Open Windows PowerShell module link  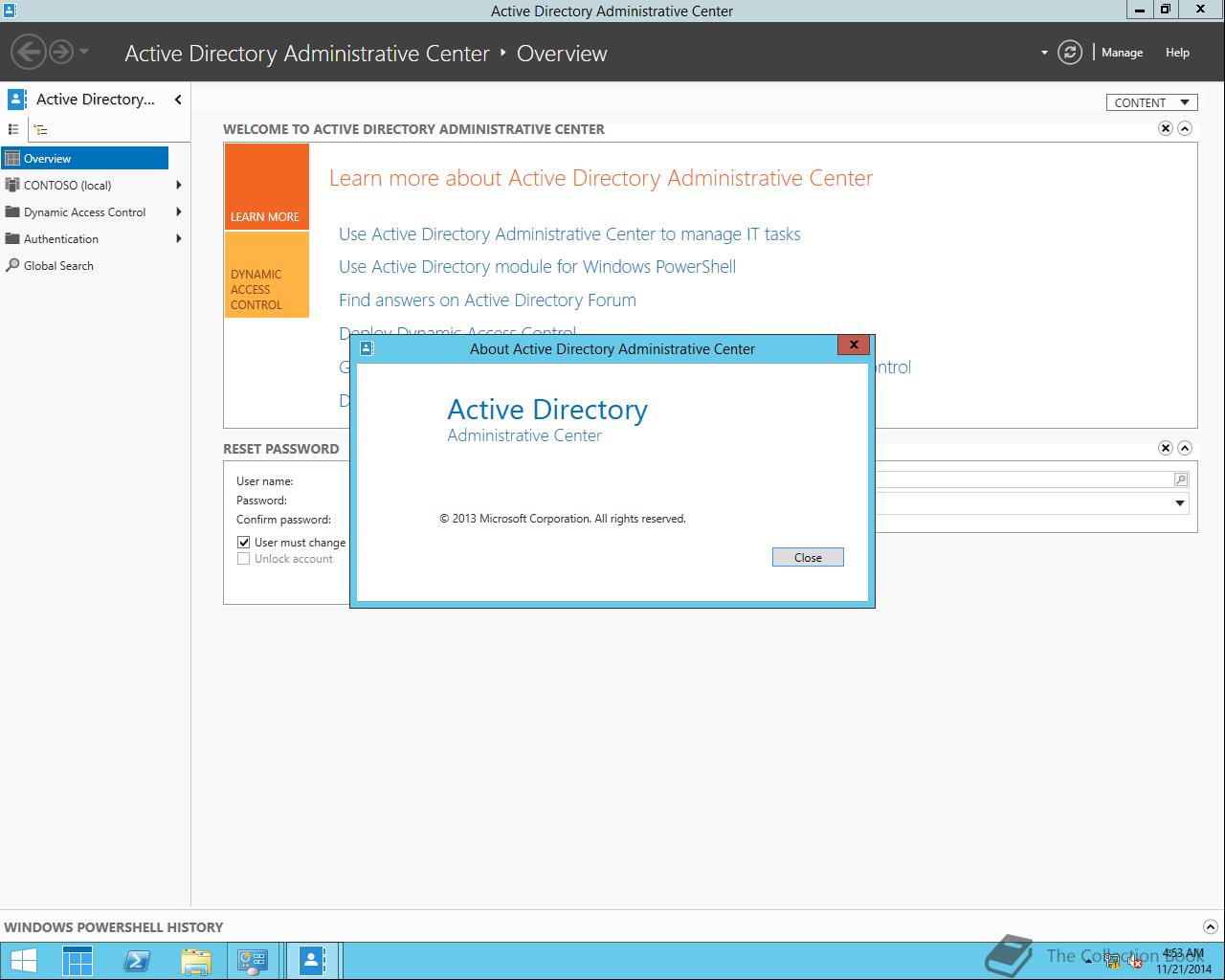pyautogui.click(x=537, y=267)
